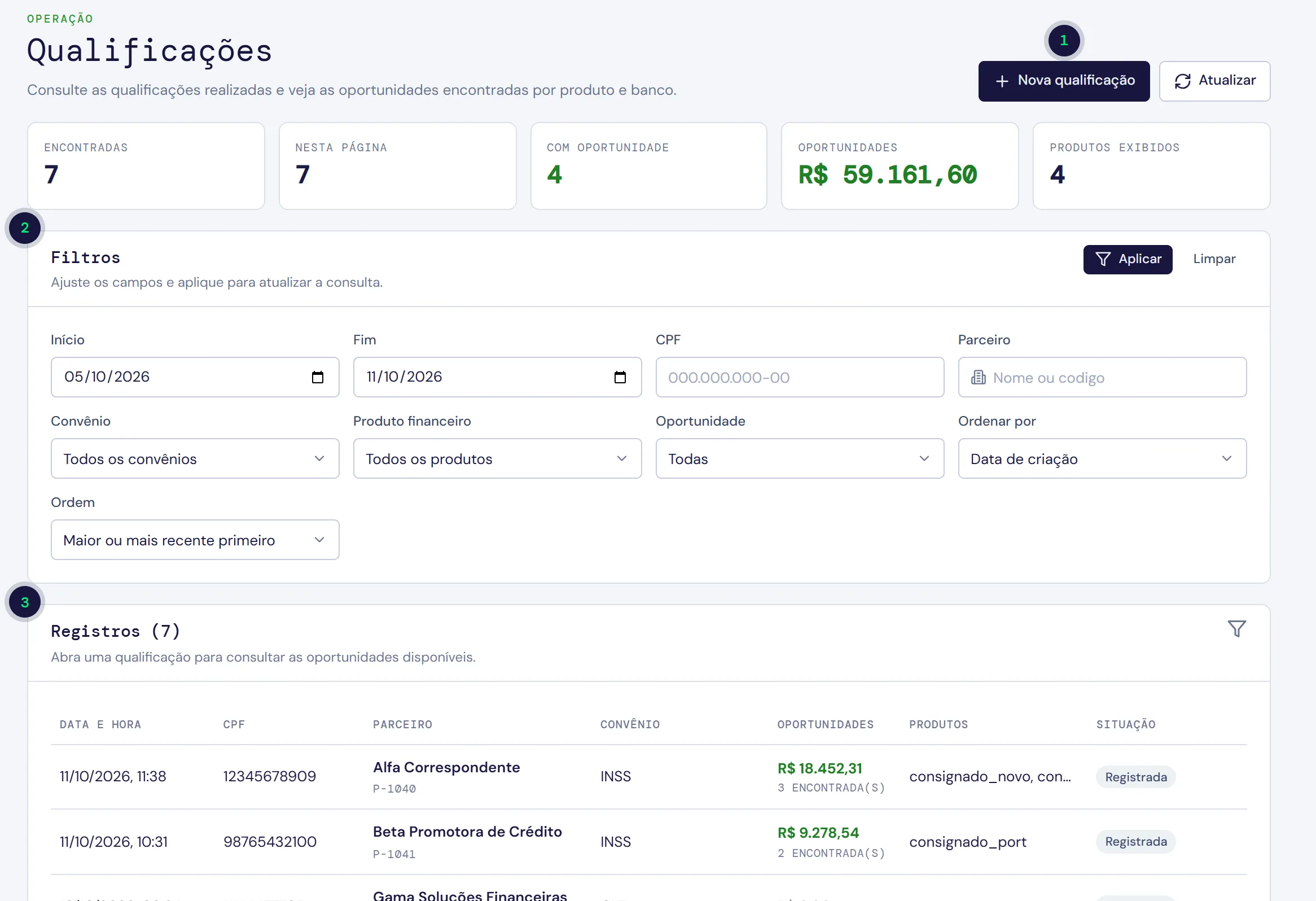Click the Encontradas summary card
1316x901 pixels.
(x=146, y=166)
